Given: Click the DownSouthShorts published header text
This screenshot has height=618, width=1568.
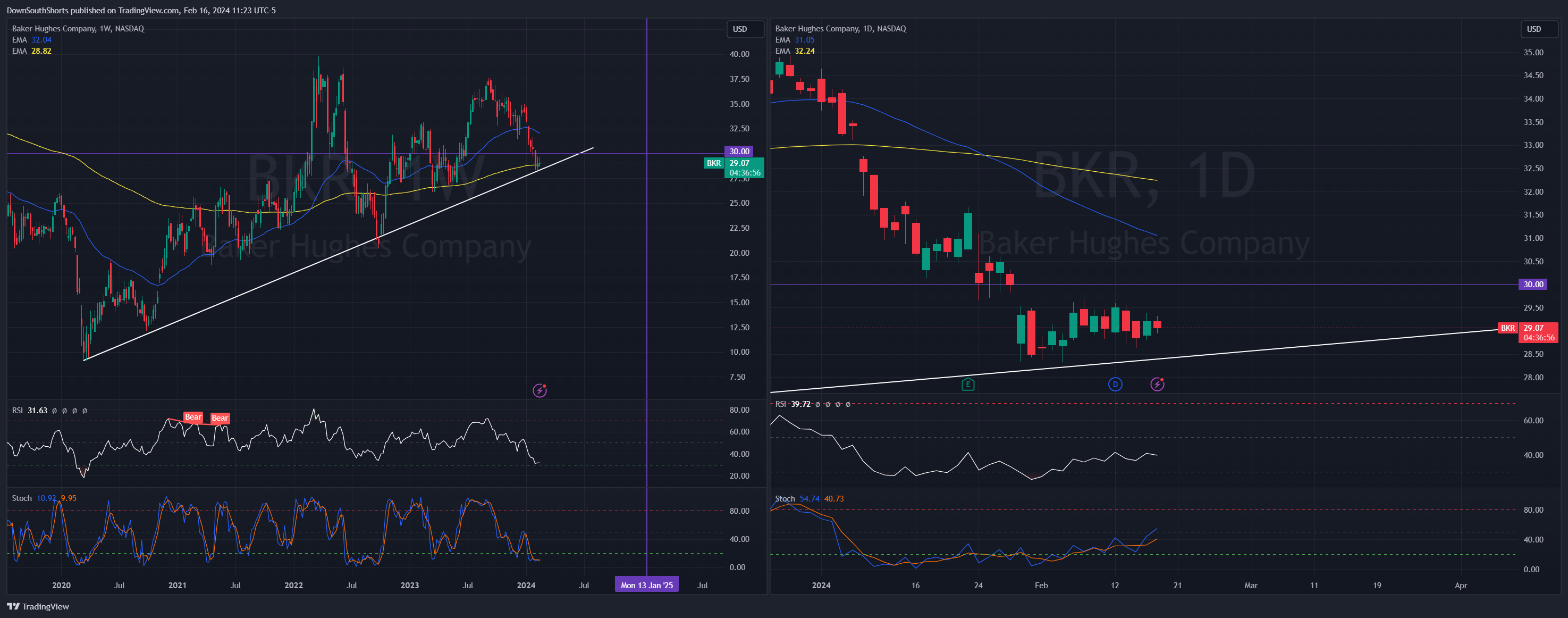Looking at the screenshot, I should coord(141,10).
